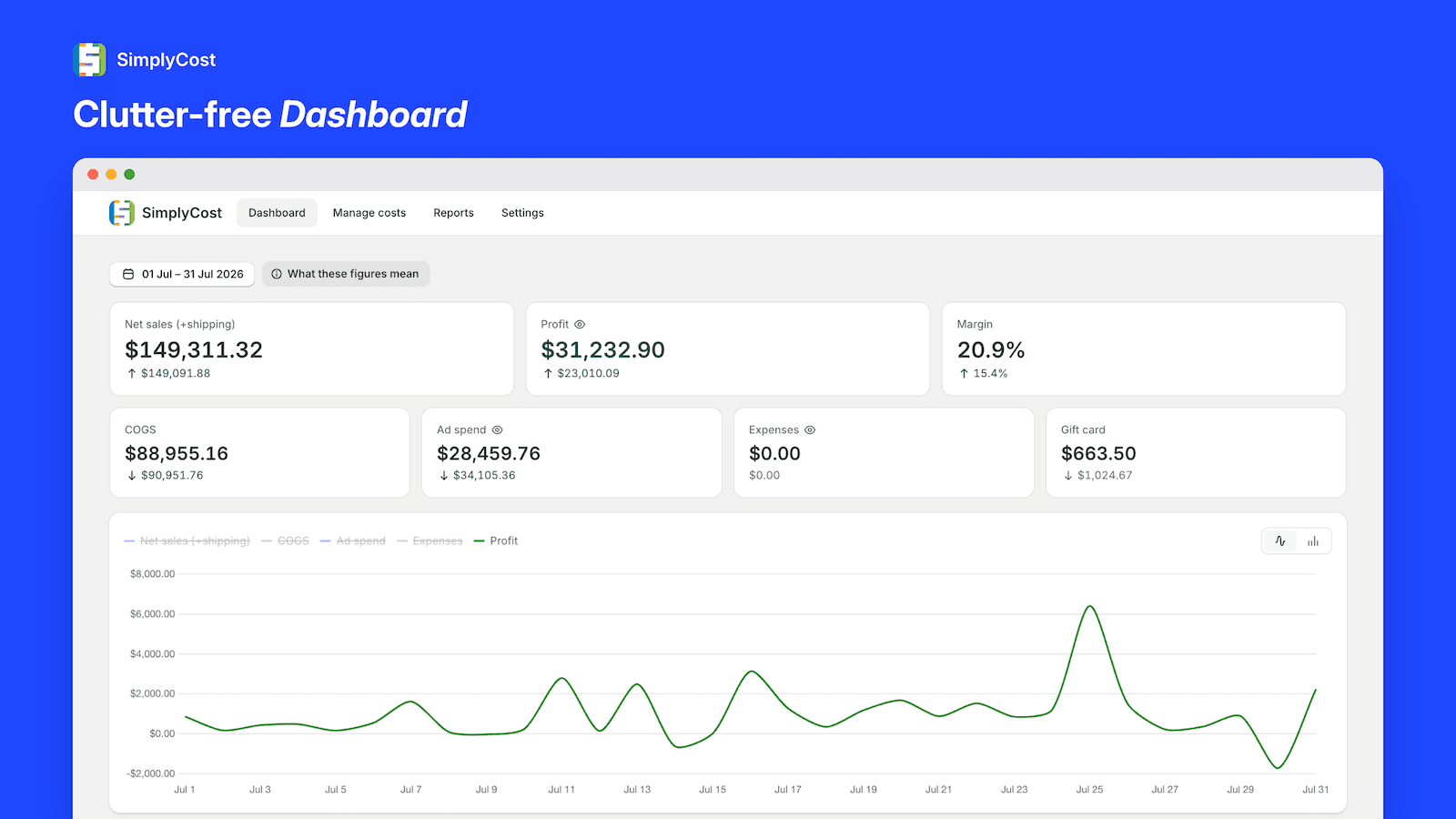The image size is (1456, 819).
Task: Click the previous Net sales figure $149,091.88
Action: pyautogui.click(x=176, y=373)
